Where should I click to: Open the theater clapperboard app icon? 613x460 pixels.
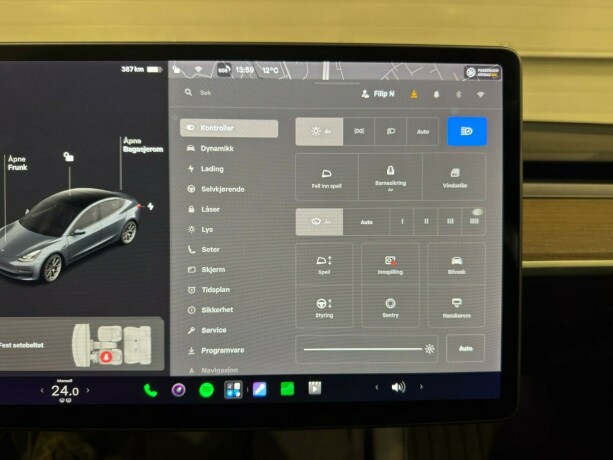point(315,388)
